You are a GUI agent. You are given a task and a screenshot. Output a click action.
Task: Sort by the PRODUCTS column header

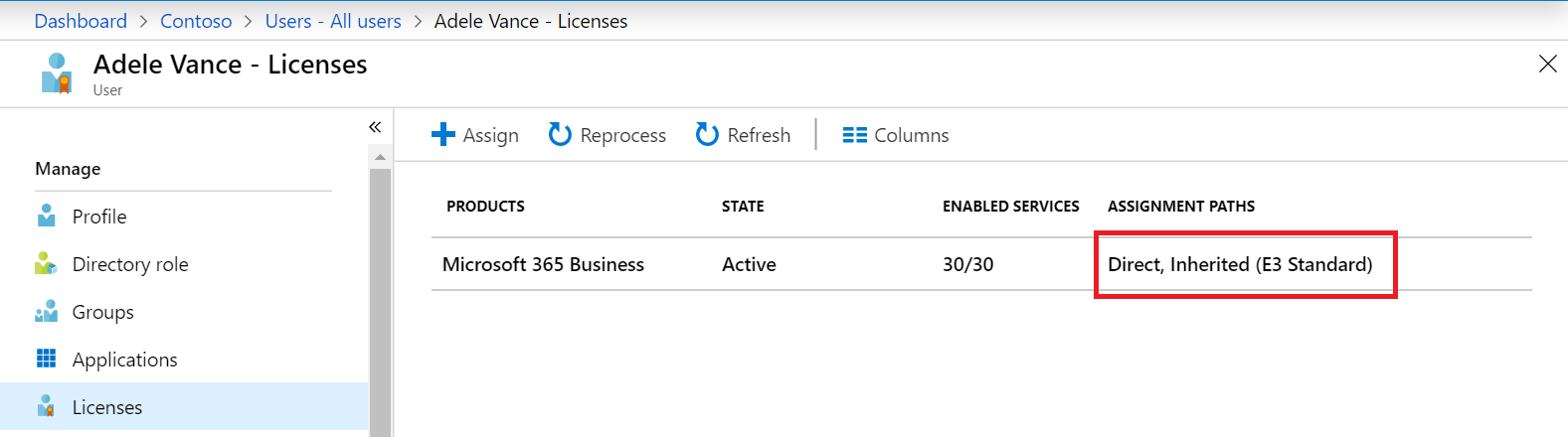click(x=485, y=207)
